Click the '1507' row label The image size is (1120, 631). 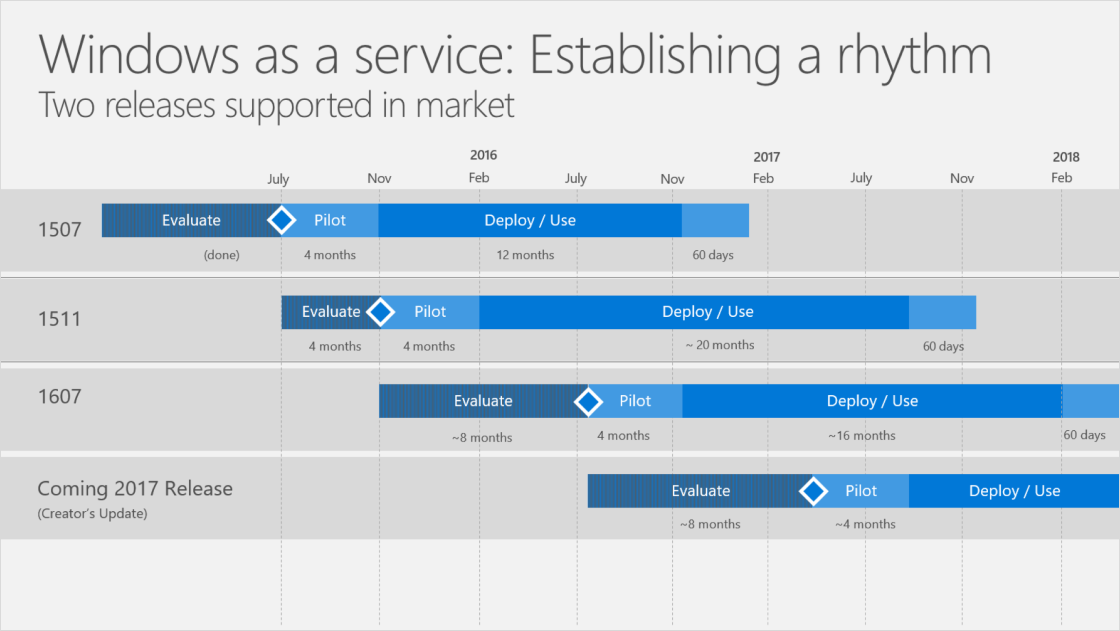click(59, 229)
